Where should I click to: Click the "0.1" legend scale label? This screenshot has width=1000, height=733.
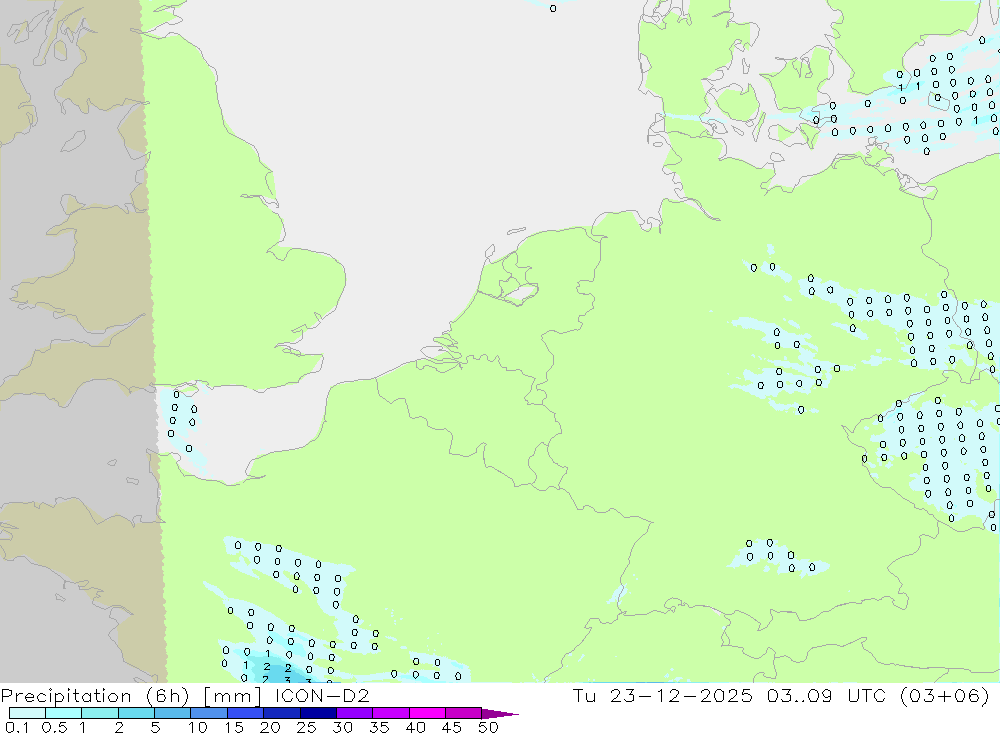17,727
